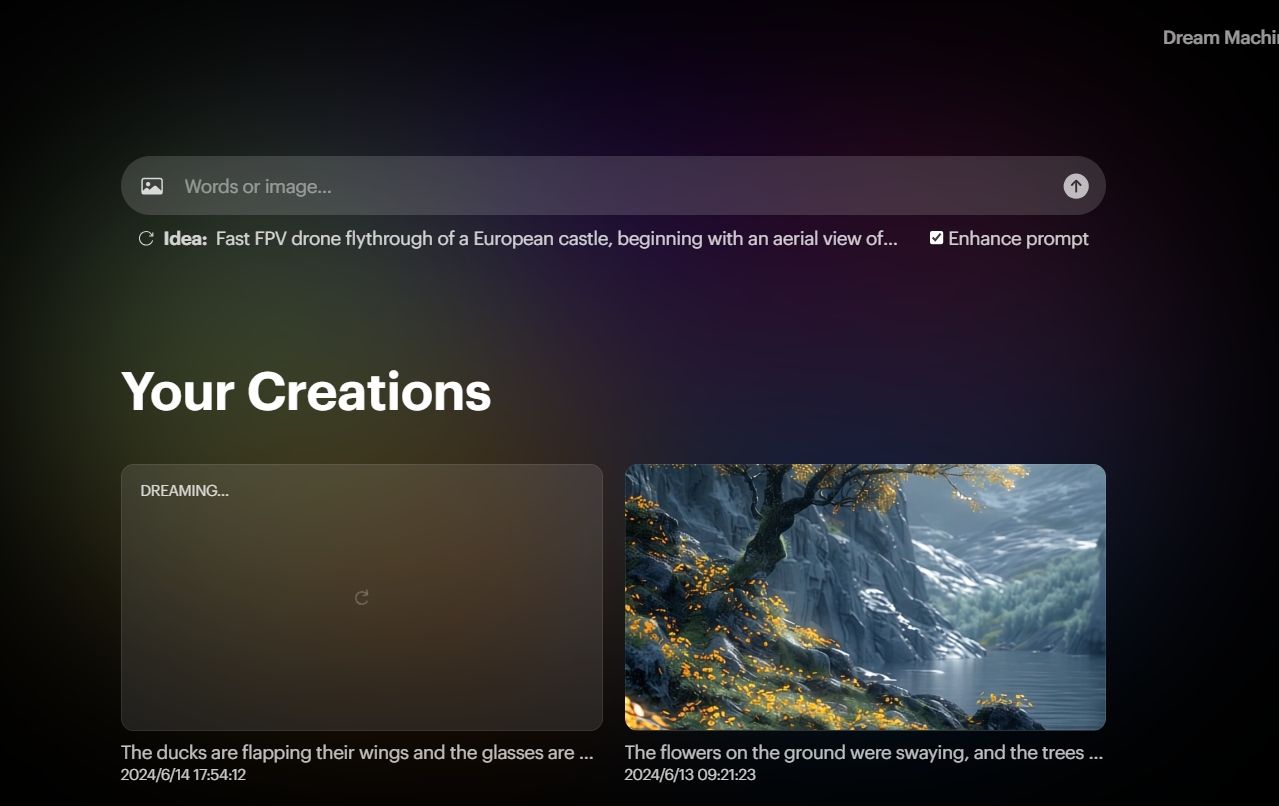
Task: Click the ducks flapping wings caption
Action: 357,753
